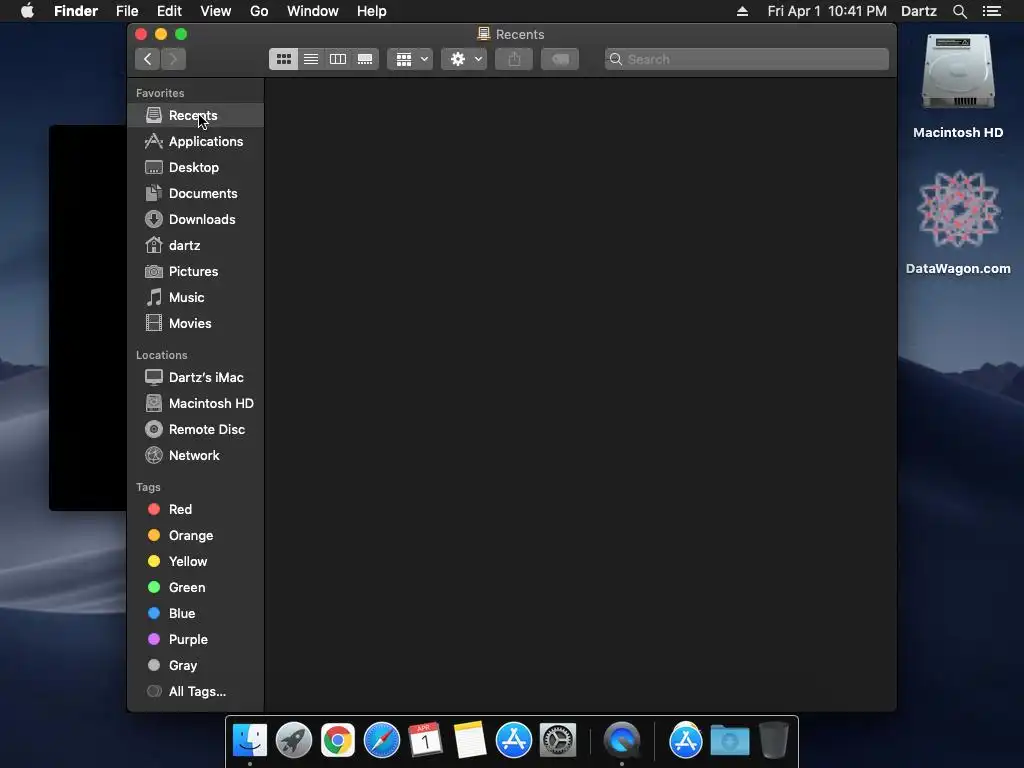Click Dartz user name in menu bar
1024x768 pixels.
pyautogui.click(x=918, y=11)
